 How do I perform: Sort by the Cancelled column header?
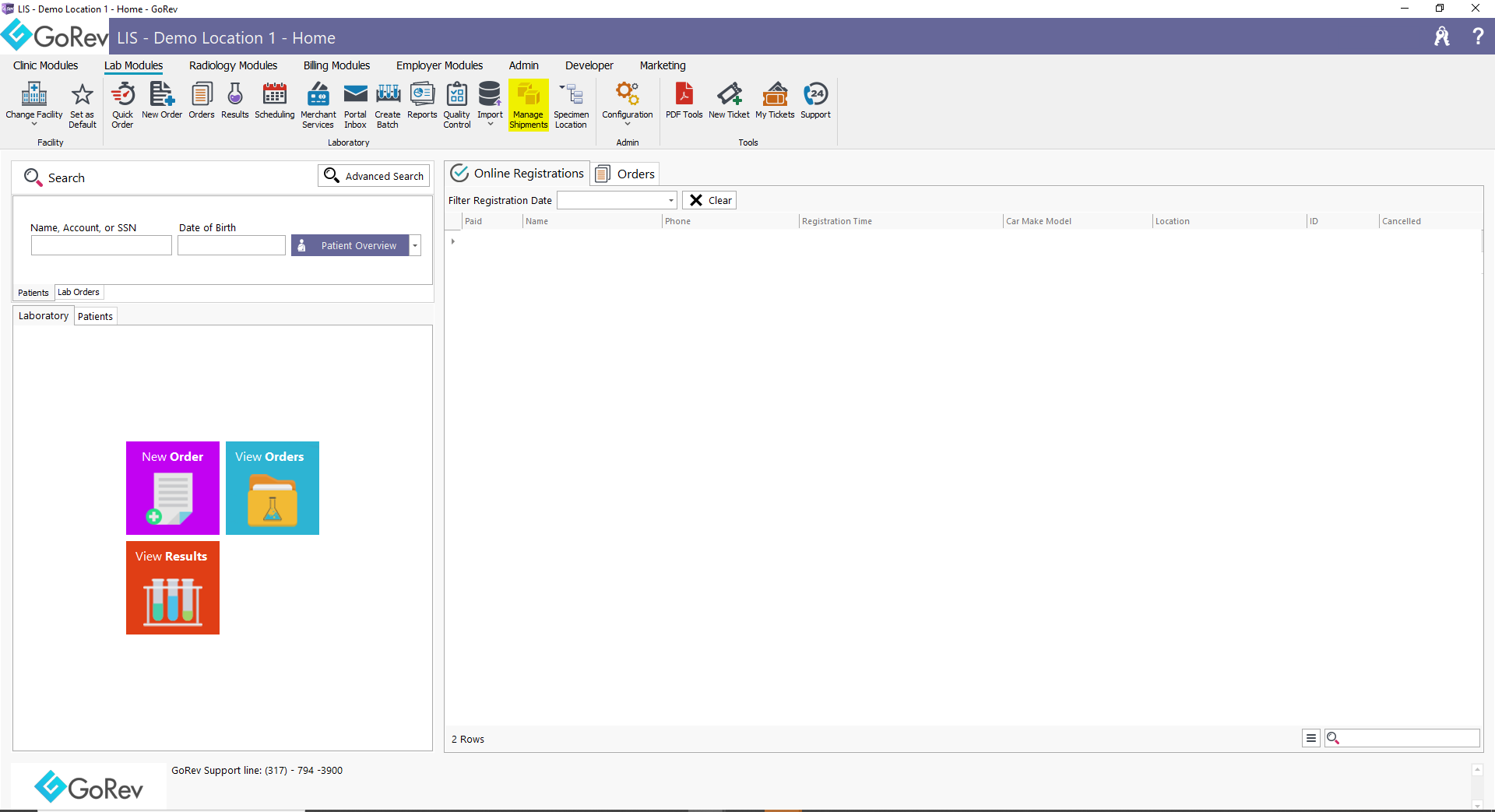click(x=1430, y=221)
